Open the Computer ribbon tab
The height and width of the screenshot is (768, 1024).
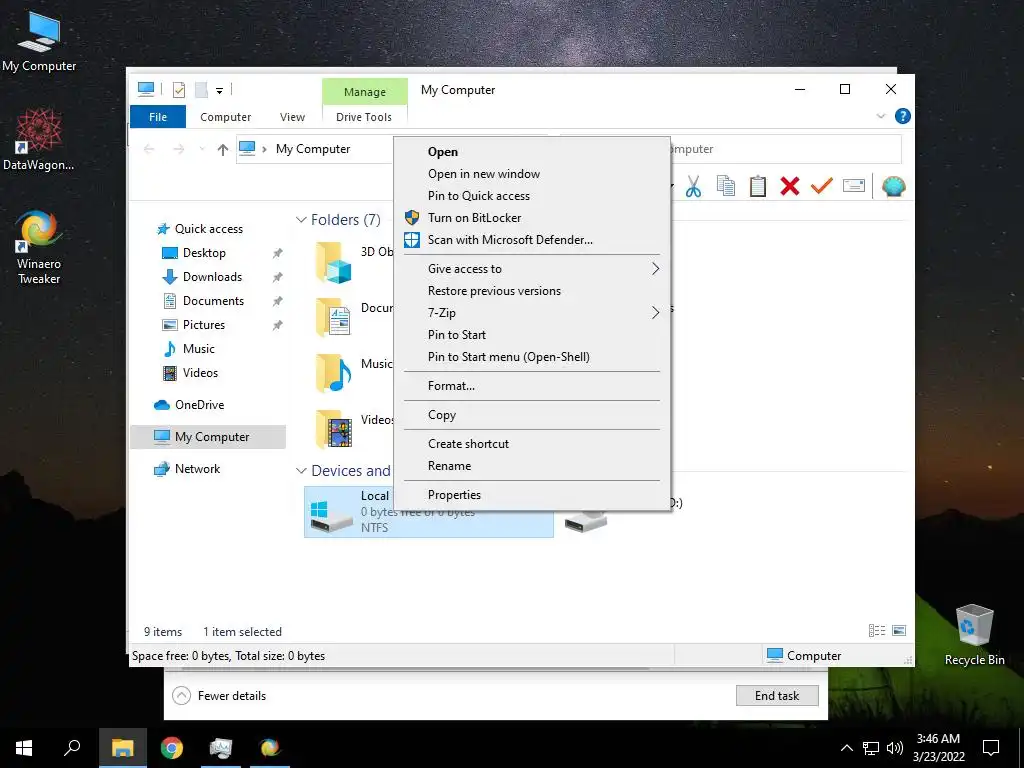coord(225,117)
